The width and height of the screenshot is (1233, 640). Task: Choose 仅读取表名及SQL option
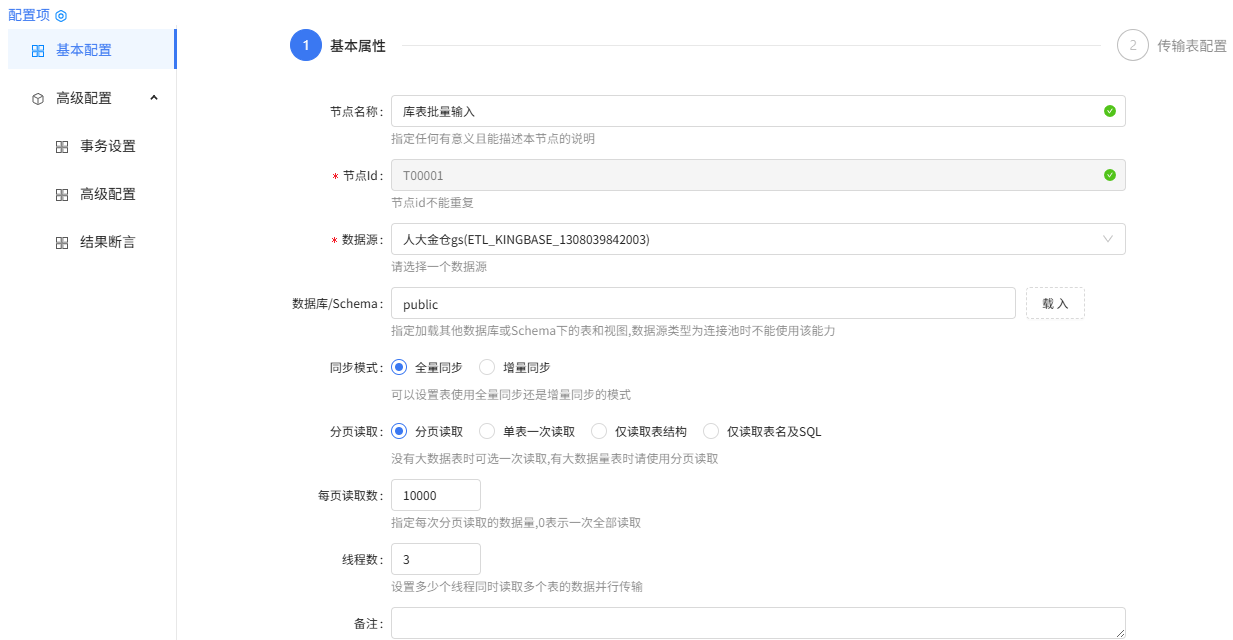point(711,431)
